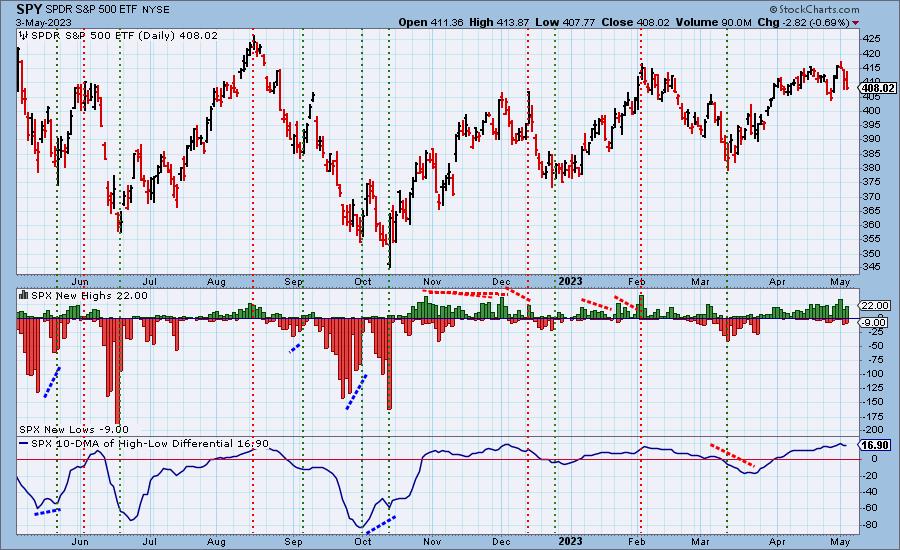
Task: Select the 'SPX New Highs 22.00' legend
Action: click(89, 296)
